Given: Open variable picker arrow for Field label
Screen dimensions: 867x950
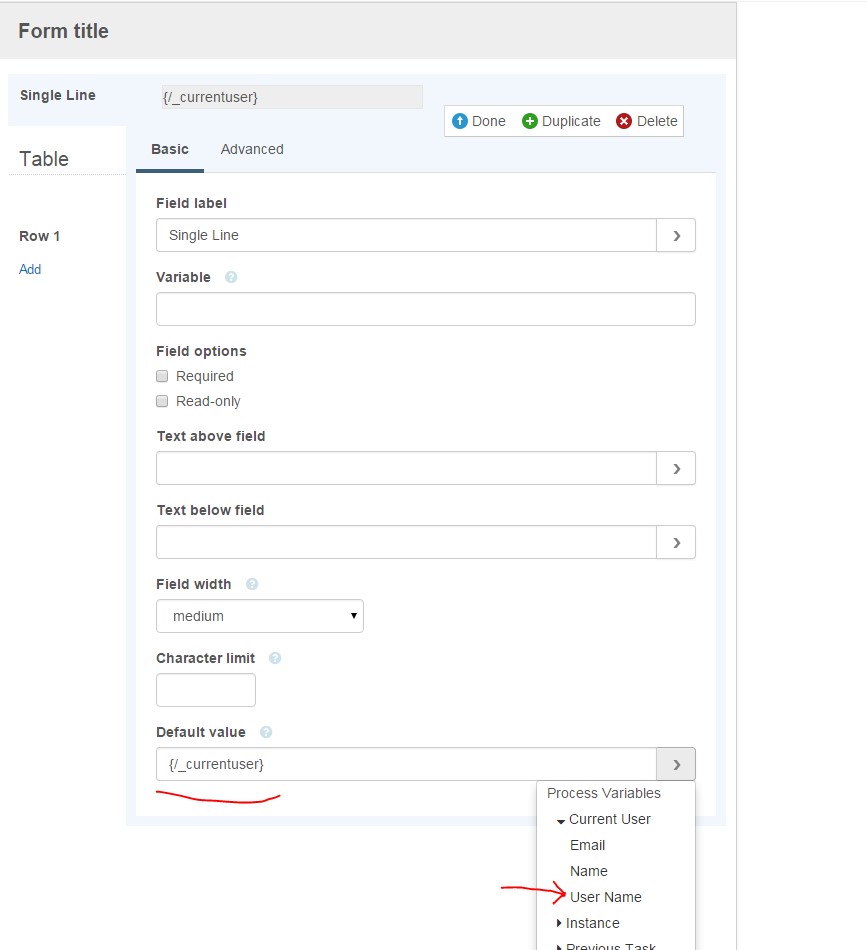Looking at the screenshot, I should [676, 235].
